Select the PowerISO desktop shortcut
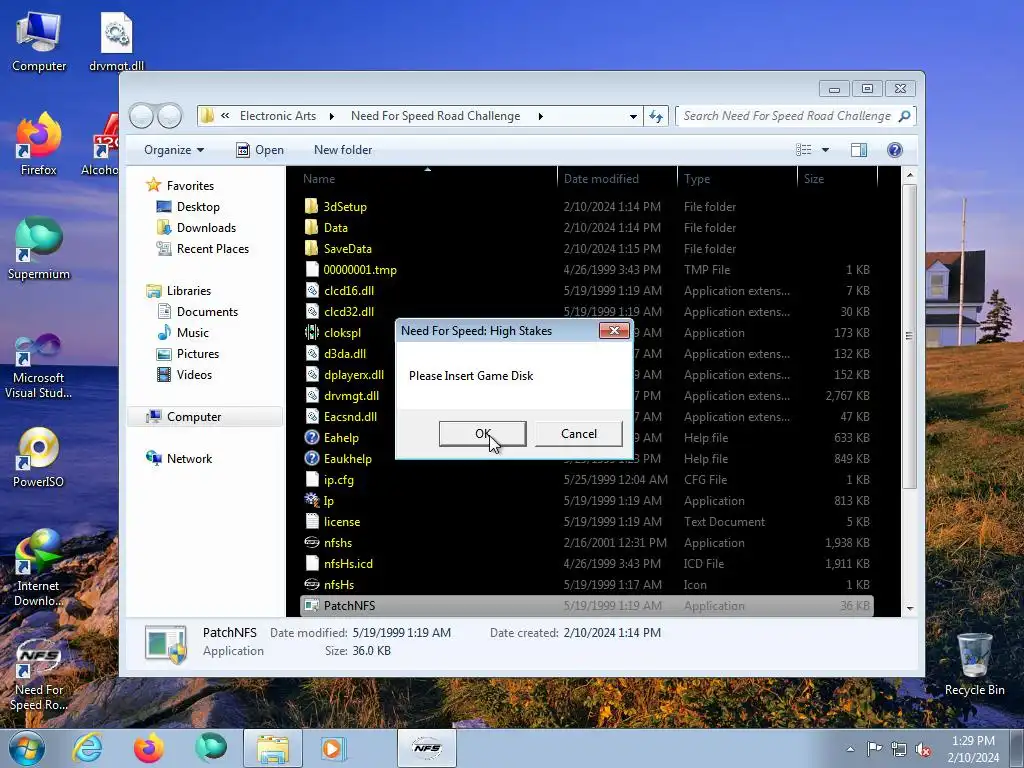This screenshot has height=768, width=1024. 38,457
